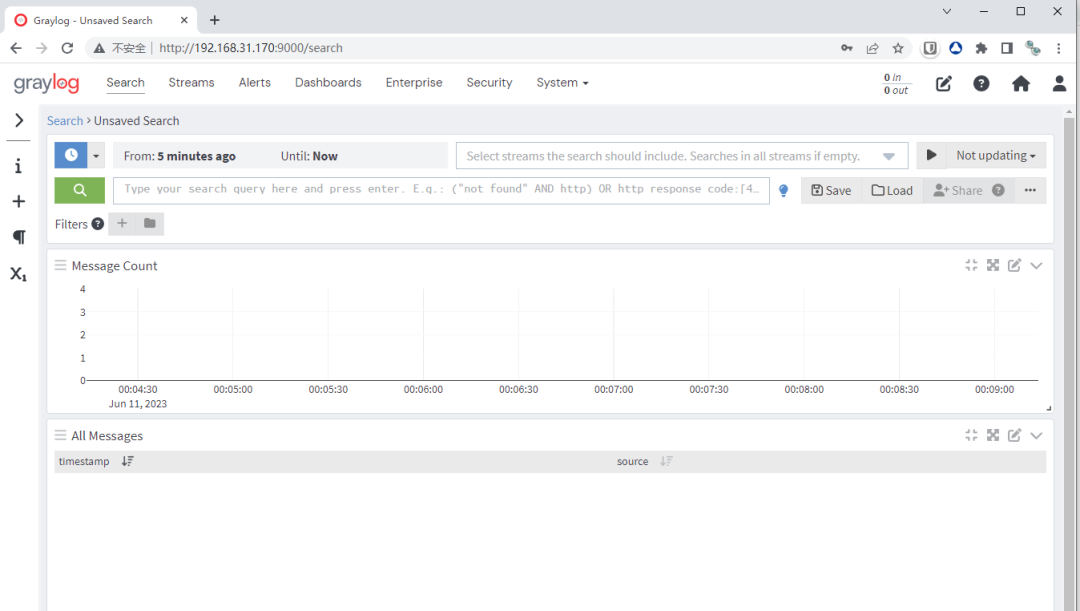Click the in/out throughput indicator
Screen dimensions: 1080x611
896,83
